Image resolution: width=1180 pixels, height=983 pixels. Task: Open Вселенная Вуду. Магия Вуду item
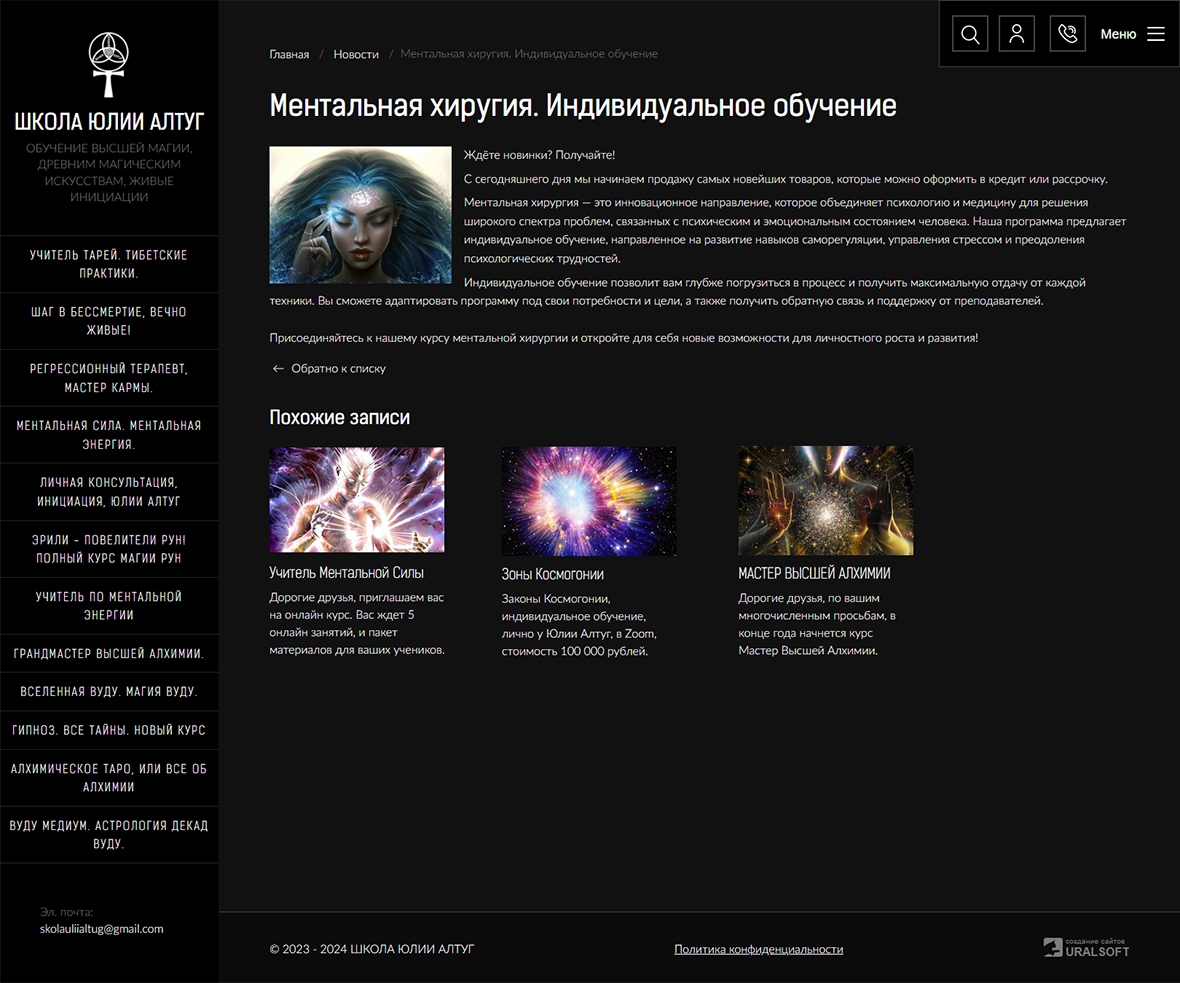109,691
